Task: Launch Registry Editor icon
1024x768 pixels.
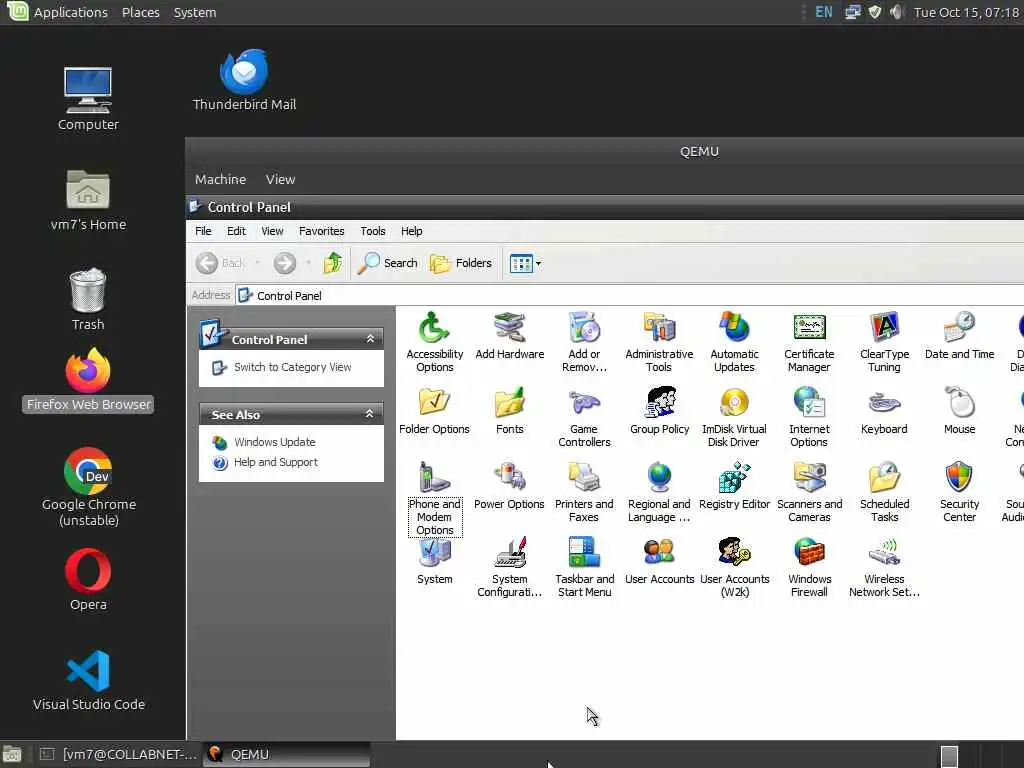Action: [734, 486]
